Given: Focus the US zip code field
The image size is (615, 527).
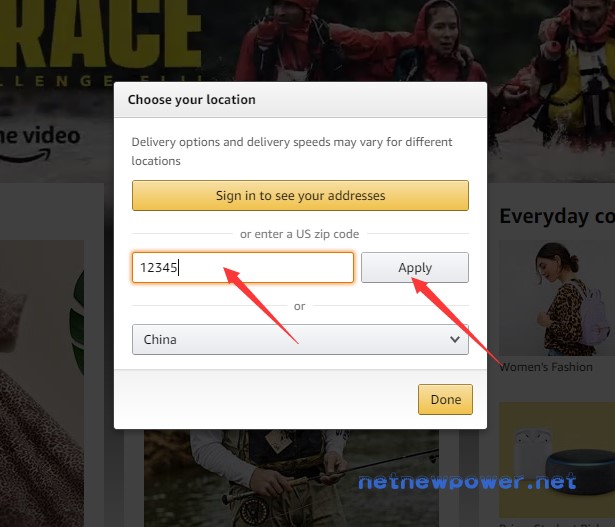Looking at the screenshot, I should [243, 267].
